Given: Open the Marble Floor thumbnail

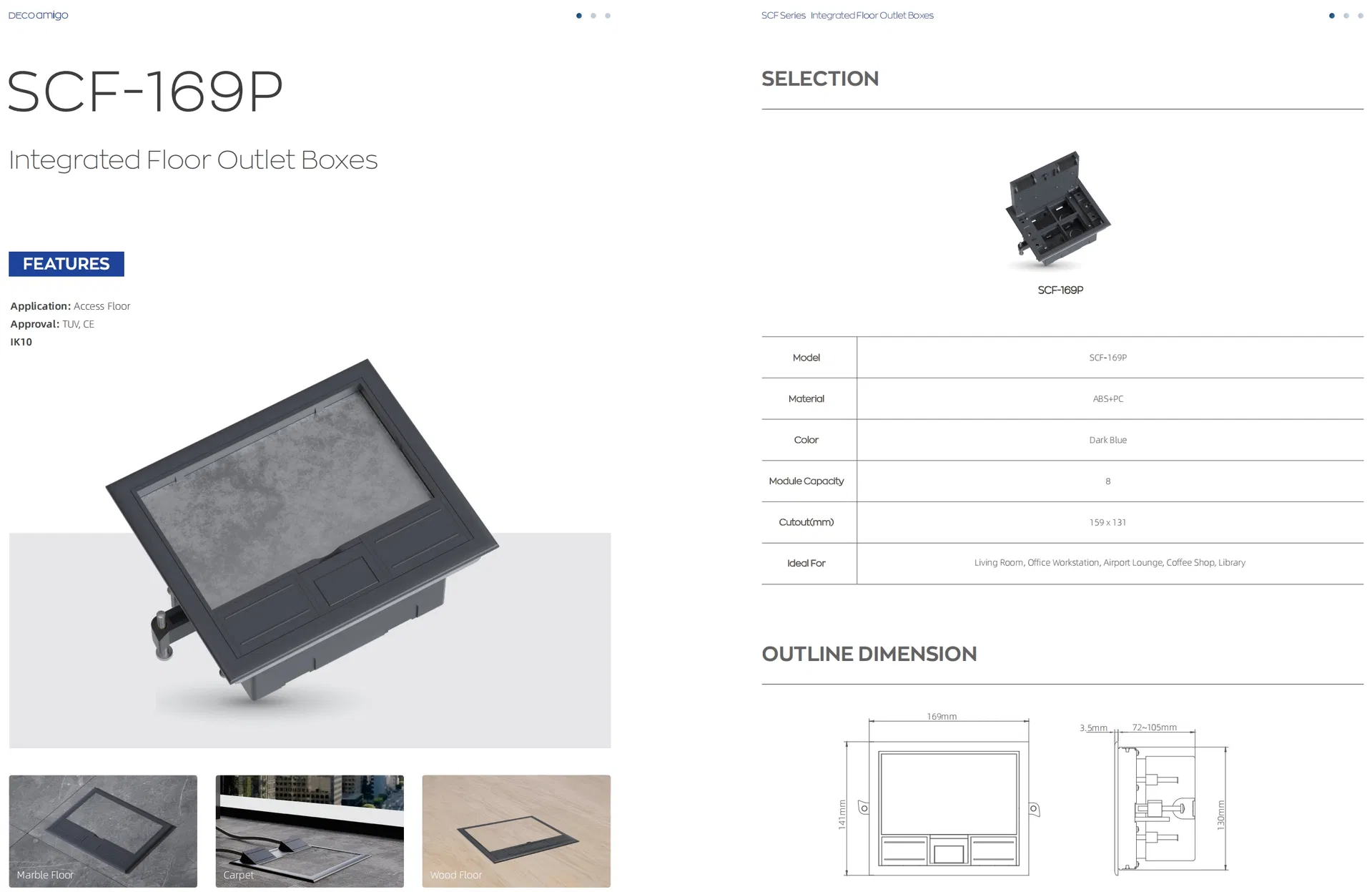Looking at the screenshot, I should coord(103,831).
